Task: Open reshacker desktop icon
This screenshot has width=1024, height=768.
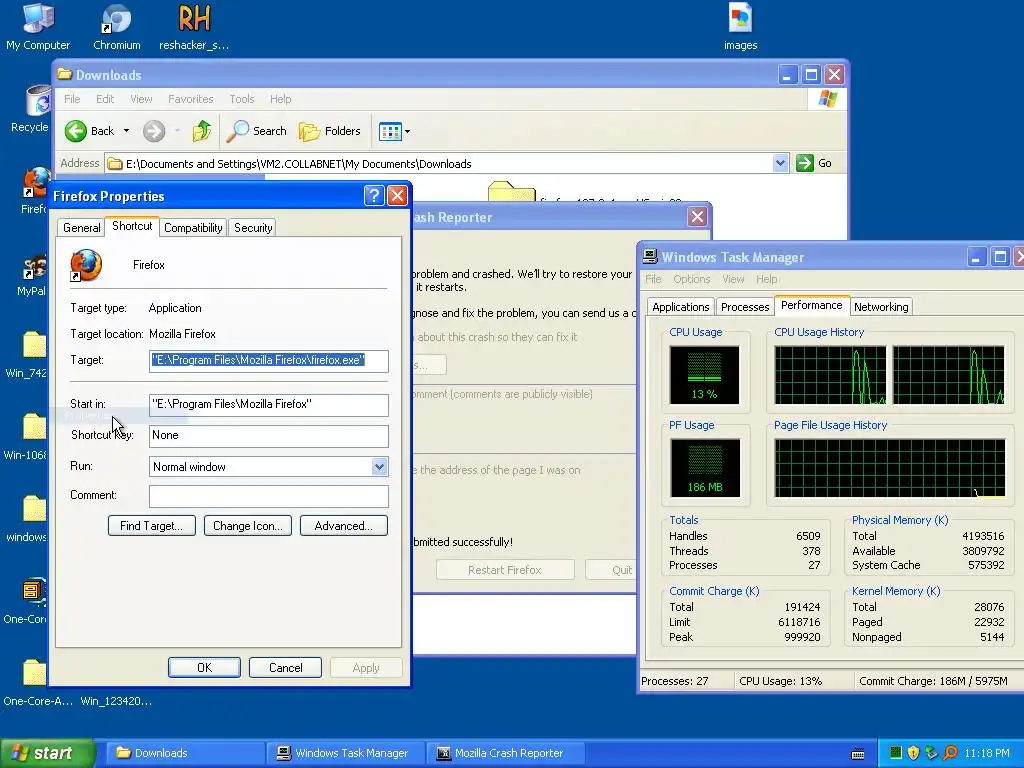Action: [194, 27]
